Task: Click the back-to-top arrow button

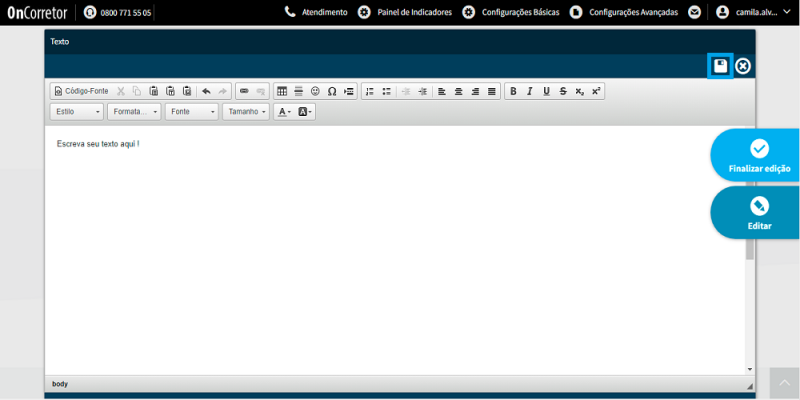Action: click(x=785, y=384)
